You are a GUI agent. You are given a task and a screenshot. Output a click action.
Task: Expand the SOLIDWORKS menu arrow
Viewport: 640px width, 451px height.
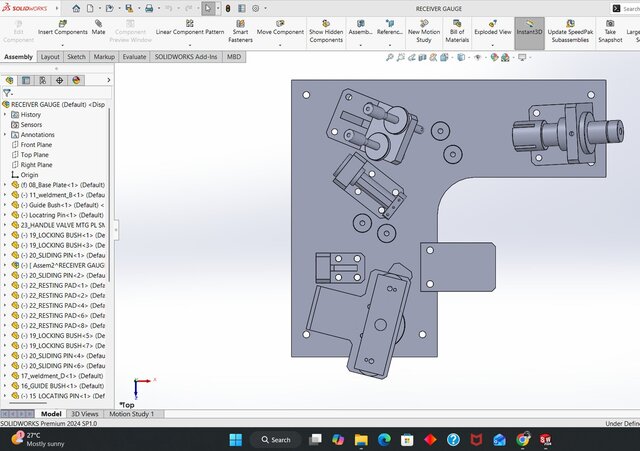pyautogui.click(x=57, y=8)
